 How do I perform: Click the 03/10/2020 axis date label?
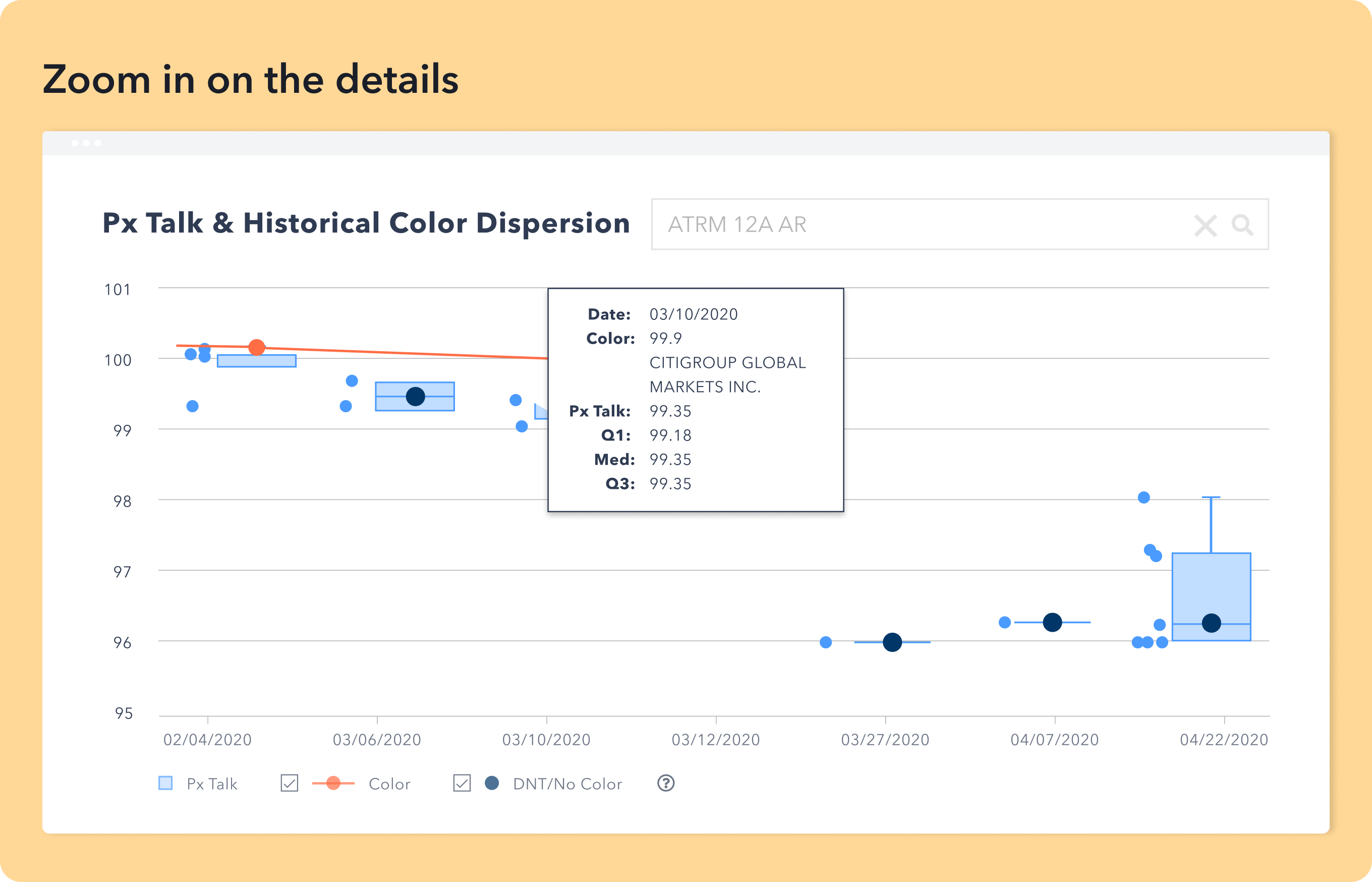[x=546, y=739]
